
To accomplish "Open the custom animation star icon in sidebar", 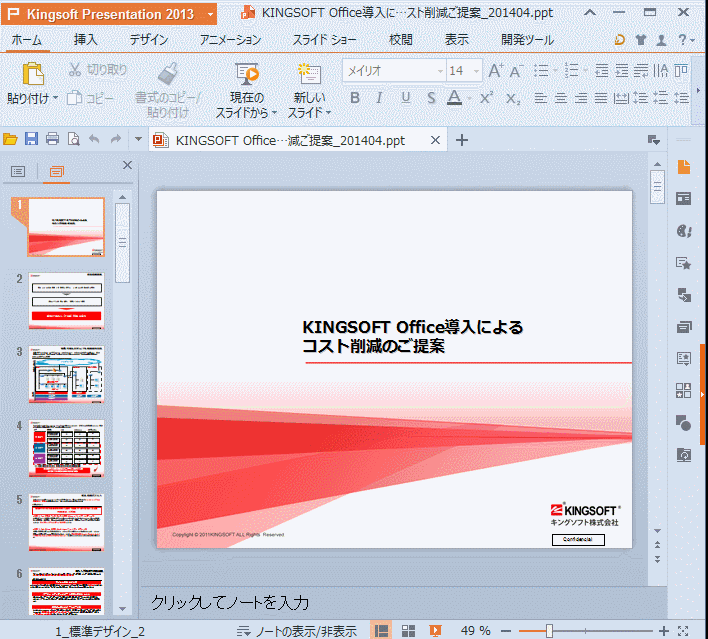I will 684,263.
